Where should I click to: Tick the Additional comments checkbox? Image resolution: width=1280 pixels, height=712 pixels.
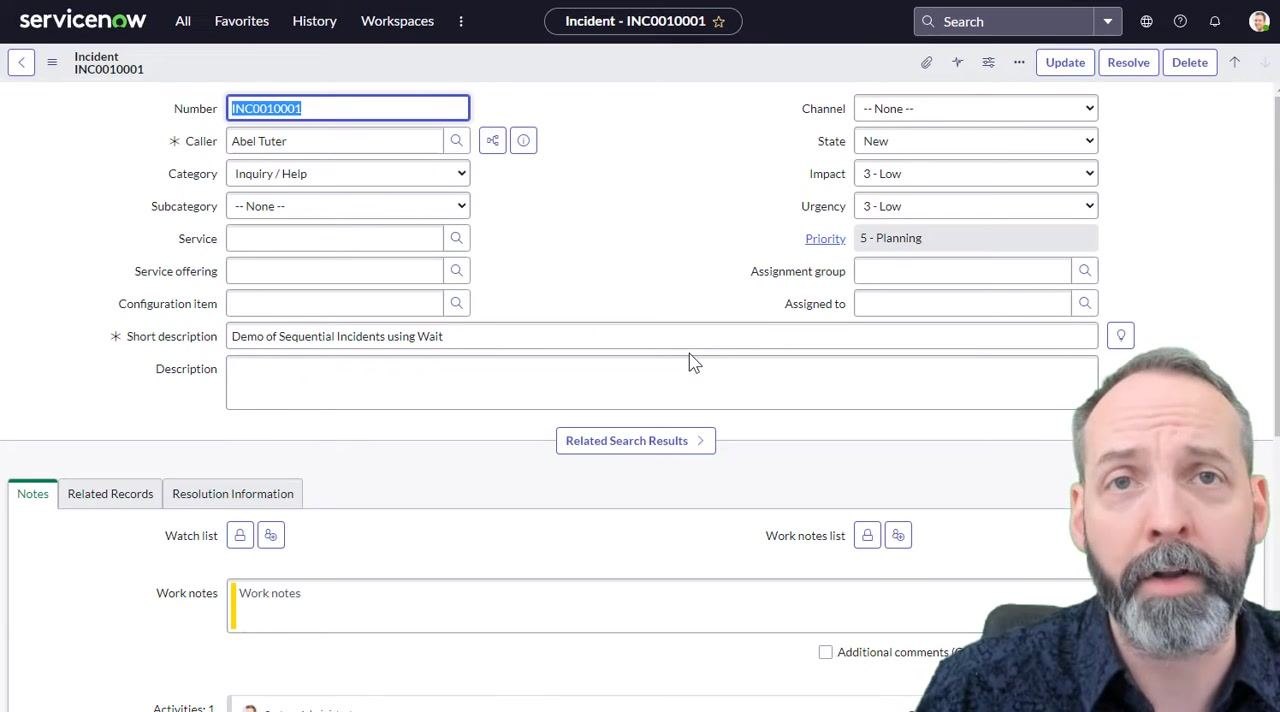tap(825, 652)
